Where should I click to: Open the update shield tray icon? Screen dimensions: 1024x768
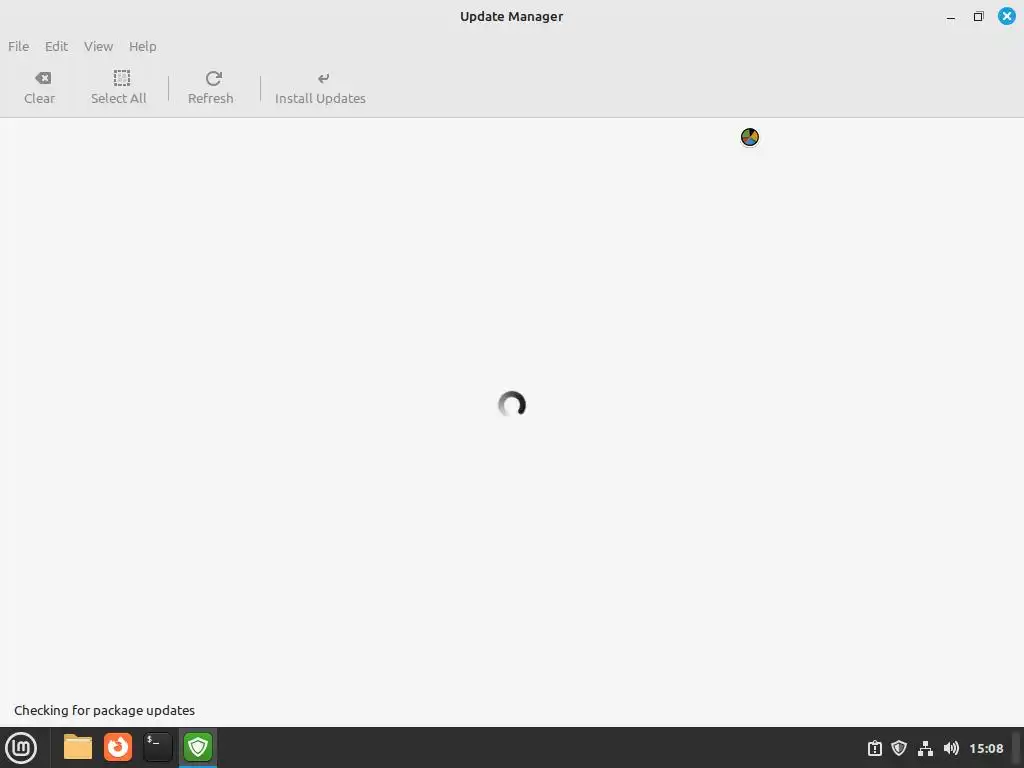[899, 748]
